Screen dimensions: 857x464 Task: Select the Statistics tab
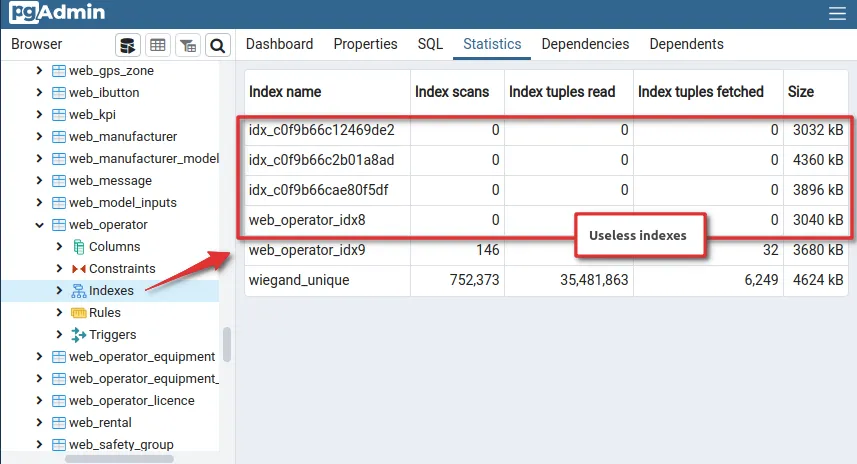tap(492, 44)
